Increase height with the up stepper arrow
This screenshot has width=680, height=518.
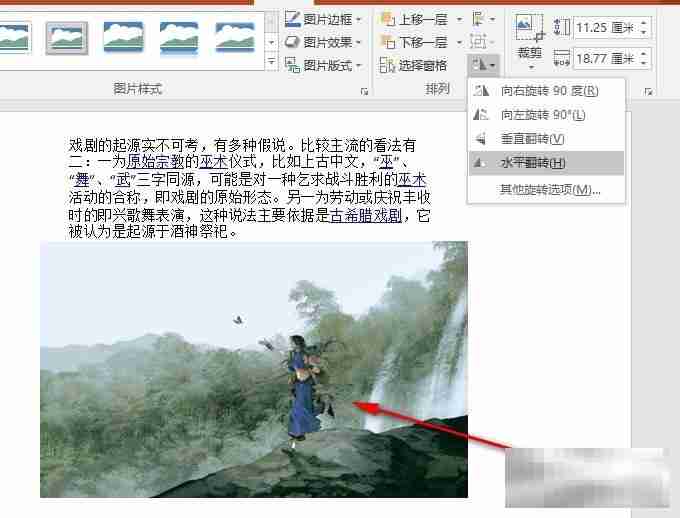[x=644, y=23]
